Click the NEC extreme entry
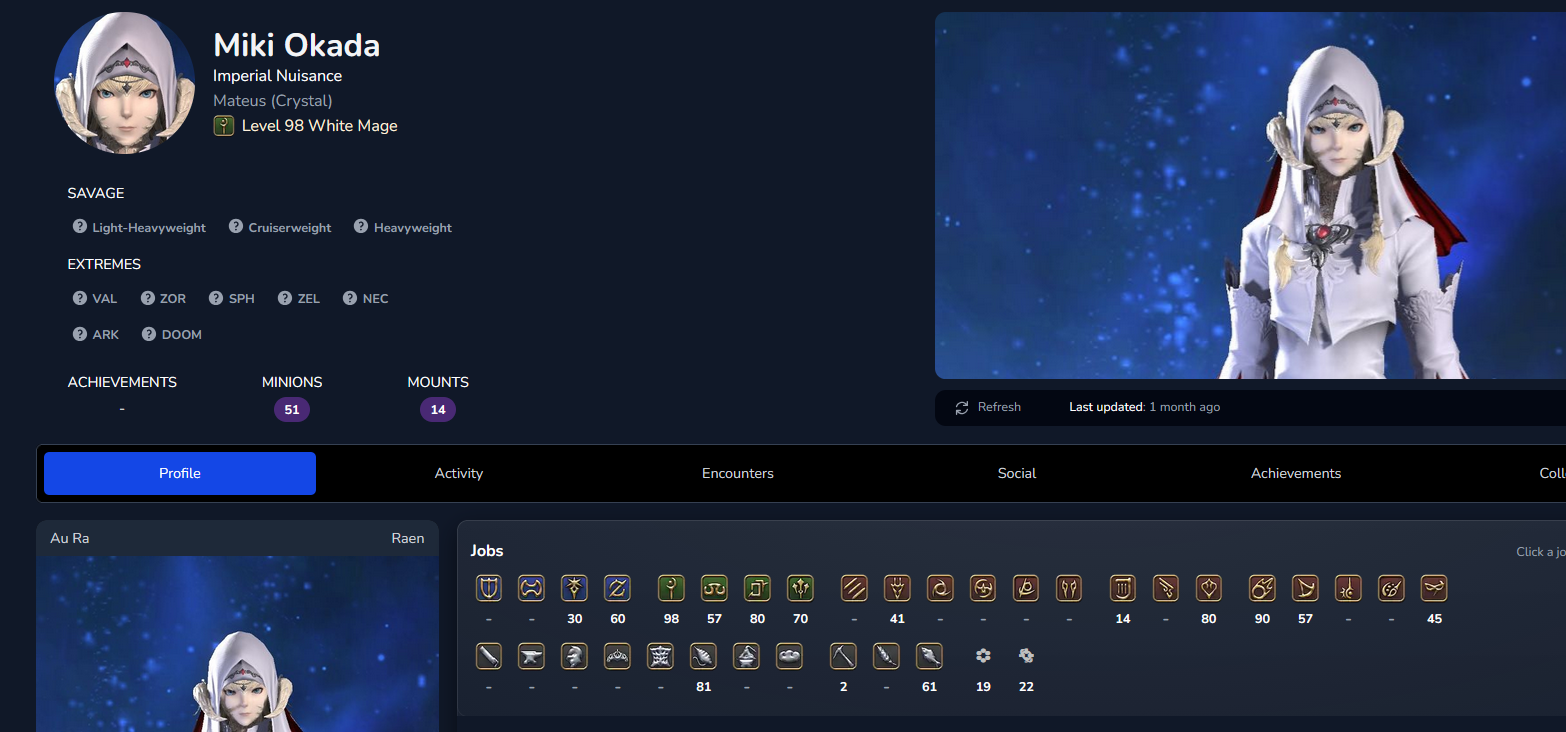Screen dimensions: 1566x732 (365, 298)
